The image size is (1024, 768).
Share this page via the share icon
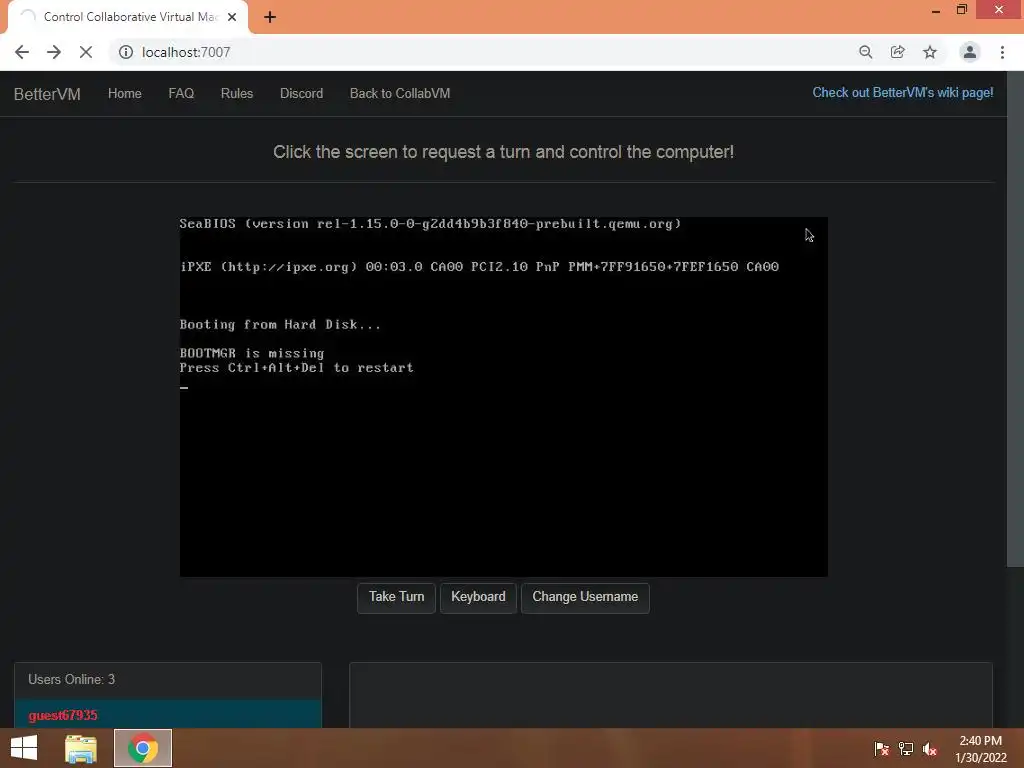tap(897, 52)
